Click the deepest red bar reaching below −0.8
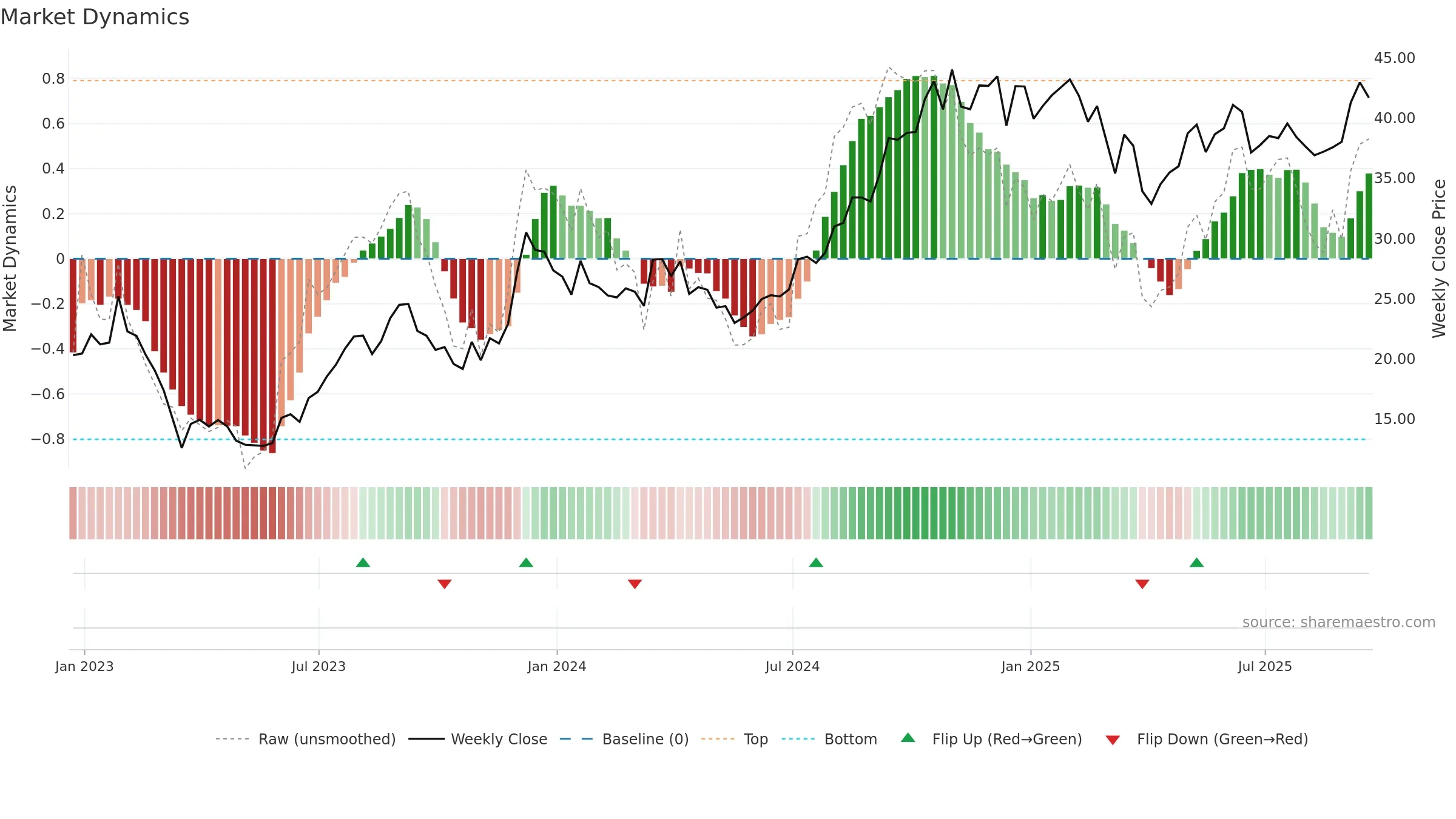 click(x=272, y=356)
